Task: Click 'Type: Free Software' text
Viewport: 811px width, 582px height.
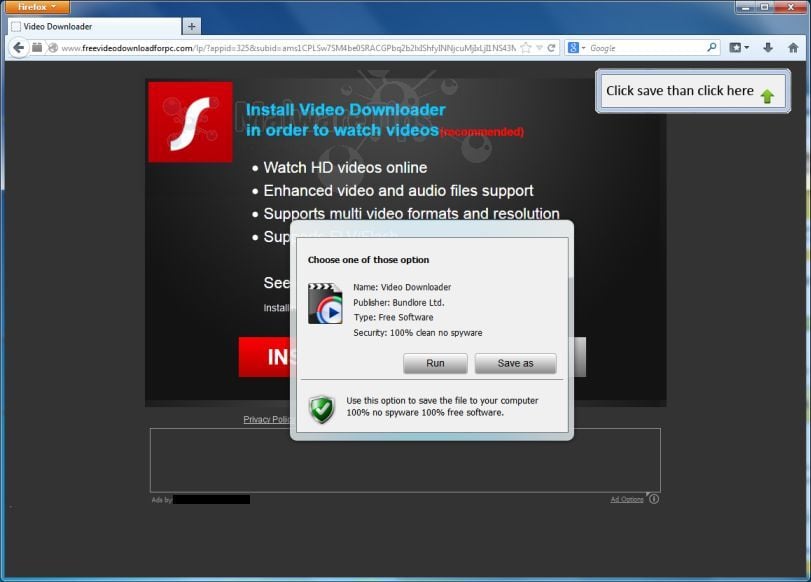Action: click(x=393, y=317)
